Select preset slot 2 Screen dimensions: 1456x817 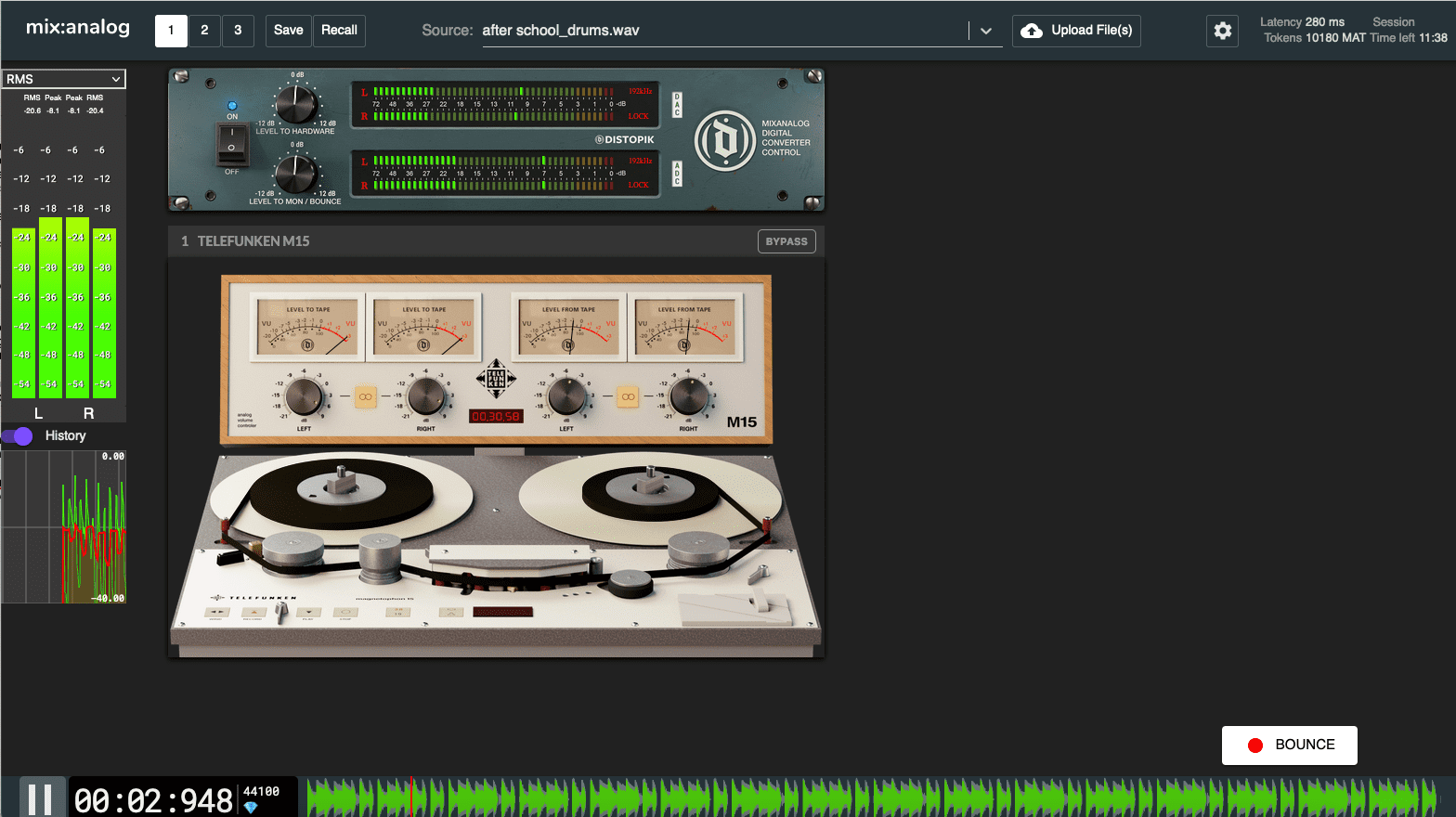pos(204,31)
